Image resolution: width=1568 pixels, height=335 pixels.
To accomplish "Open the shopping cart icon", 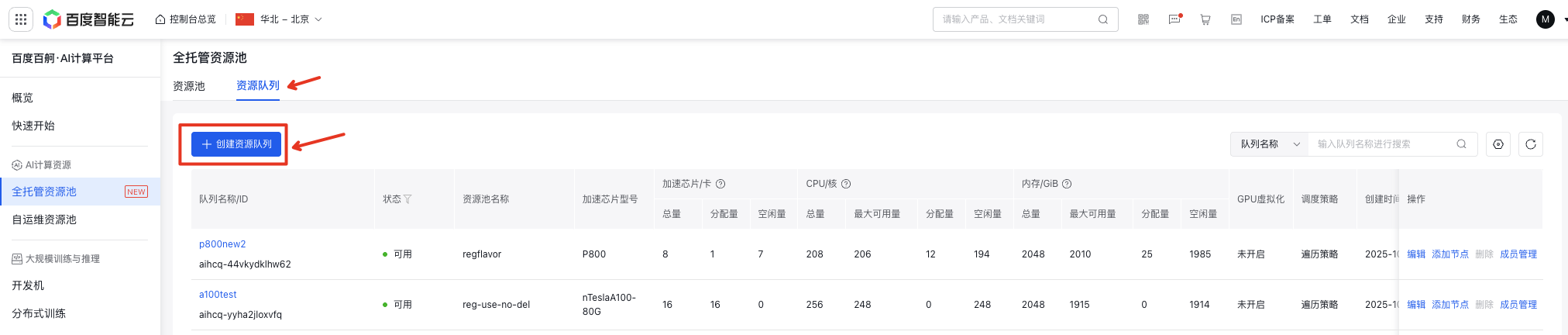I will pos(1205,19).
